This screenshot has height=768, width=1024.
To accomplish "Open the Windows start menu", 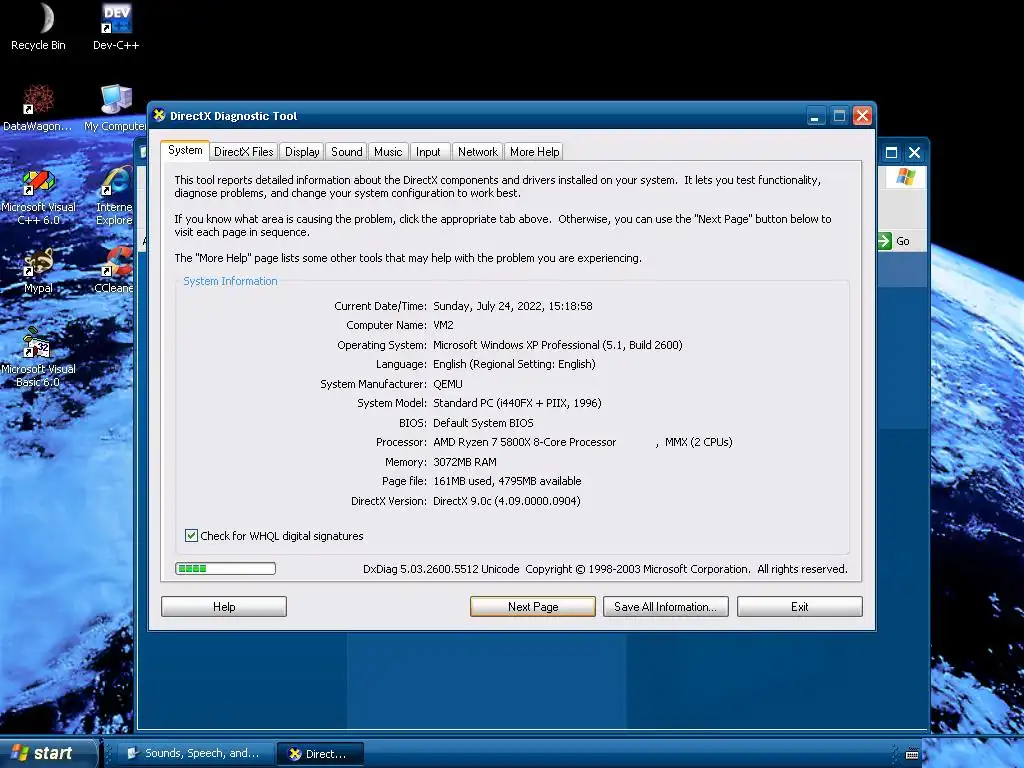I will [x=48, y=753].
